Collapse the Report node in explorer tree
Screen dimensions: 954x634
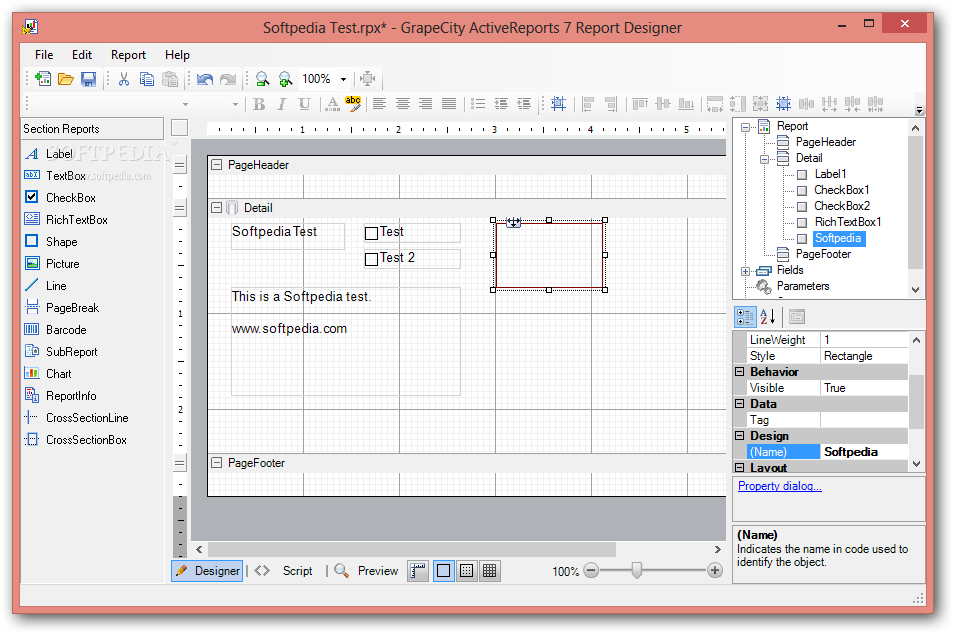745,127
